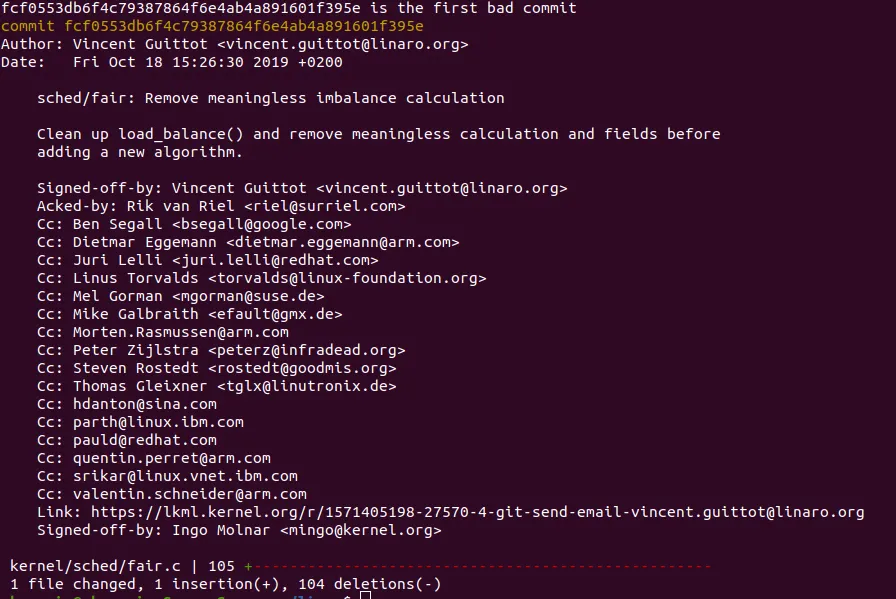Image resolution: width=896 pixels, height=599 pixels.
Task: Click the red deletions bar in diffstat
Action: [483, 567]
